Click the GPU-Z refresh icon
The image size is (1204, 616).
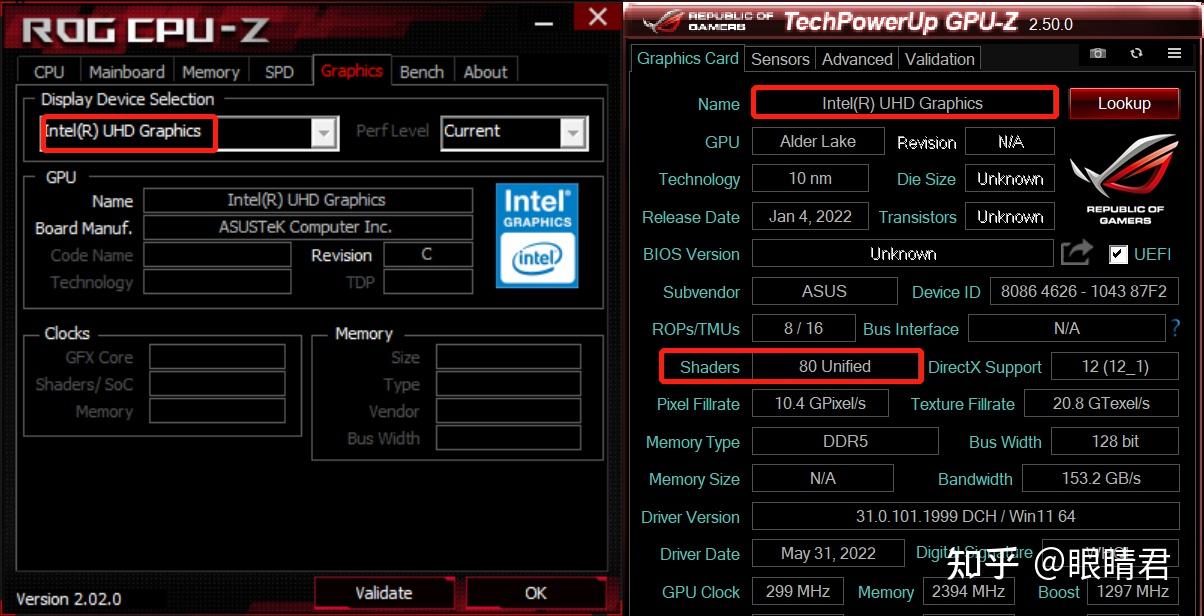pos(1136,53)
